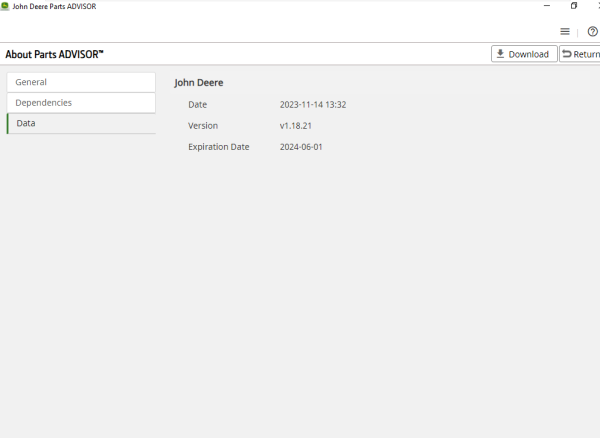Click the "Version" label
The image size is (600, 438).
203,126
